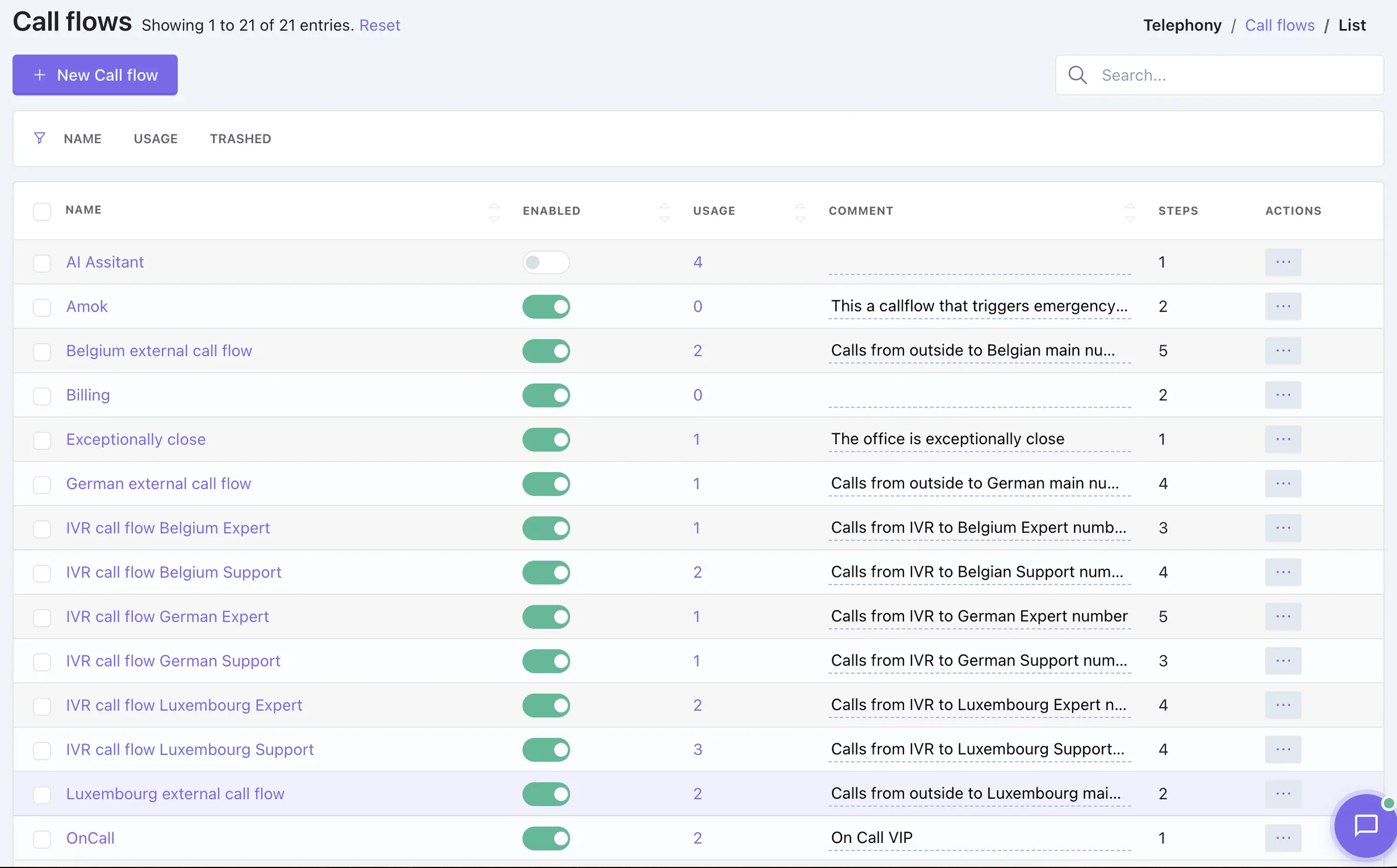Open the OnCall call flow link
Screen dimensions: 1397x868
click(90, 838)
